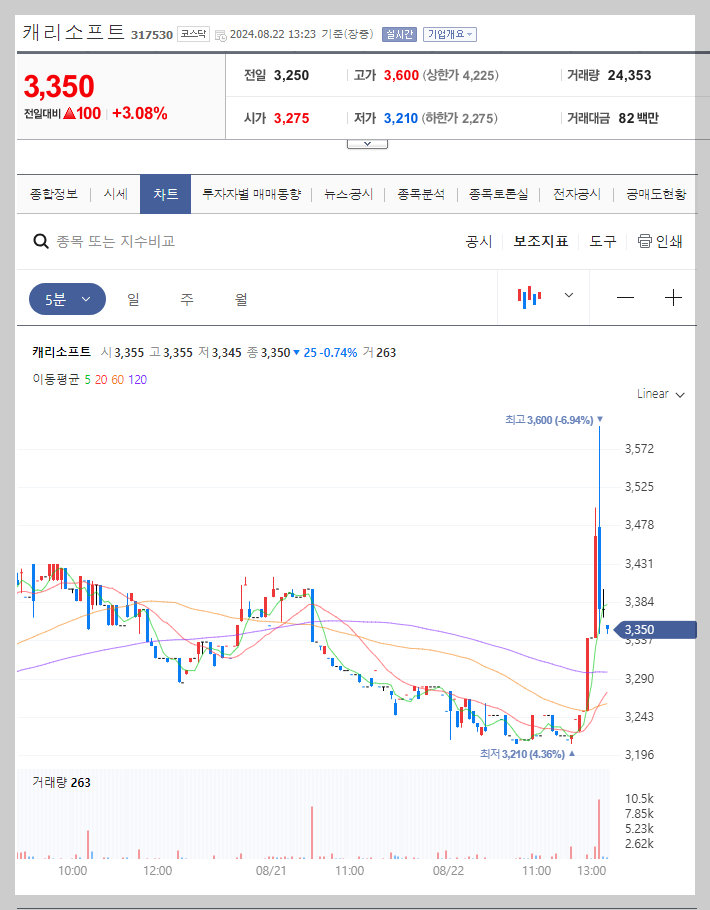
Task: Open 보조지표 indicator settings
Action: click(x=540, y=240)
